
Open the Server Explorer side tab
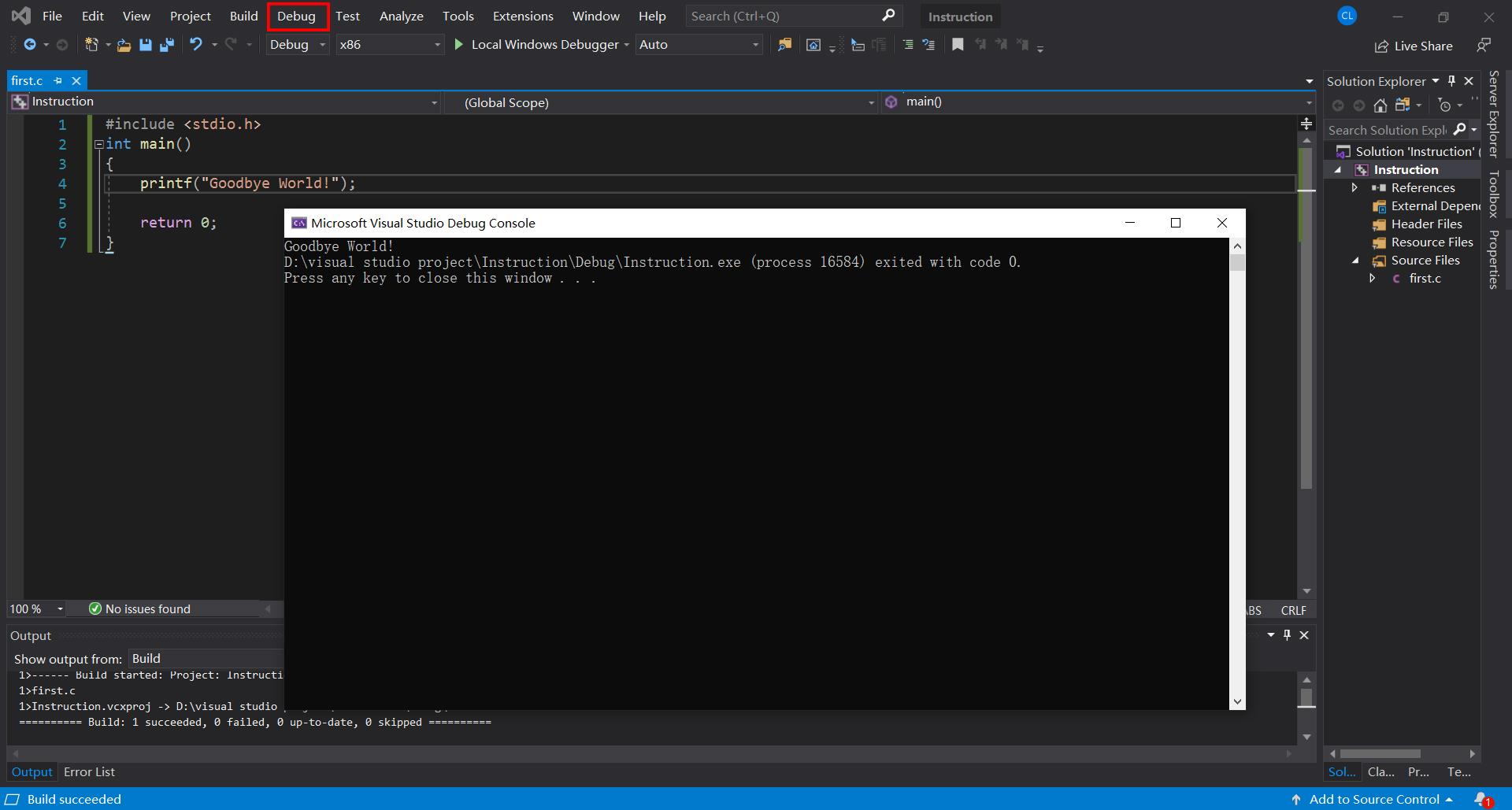point(1493,114)
